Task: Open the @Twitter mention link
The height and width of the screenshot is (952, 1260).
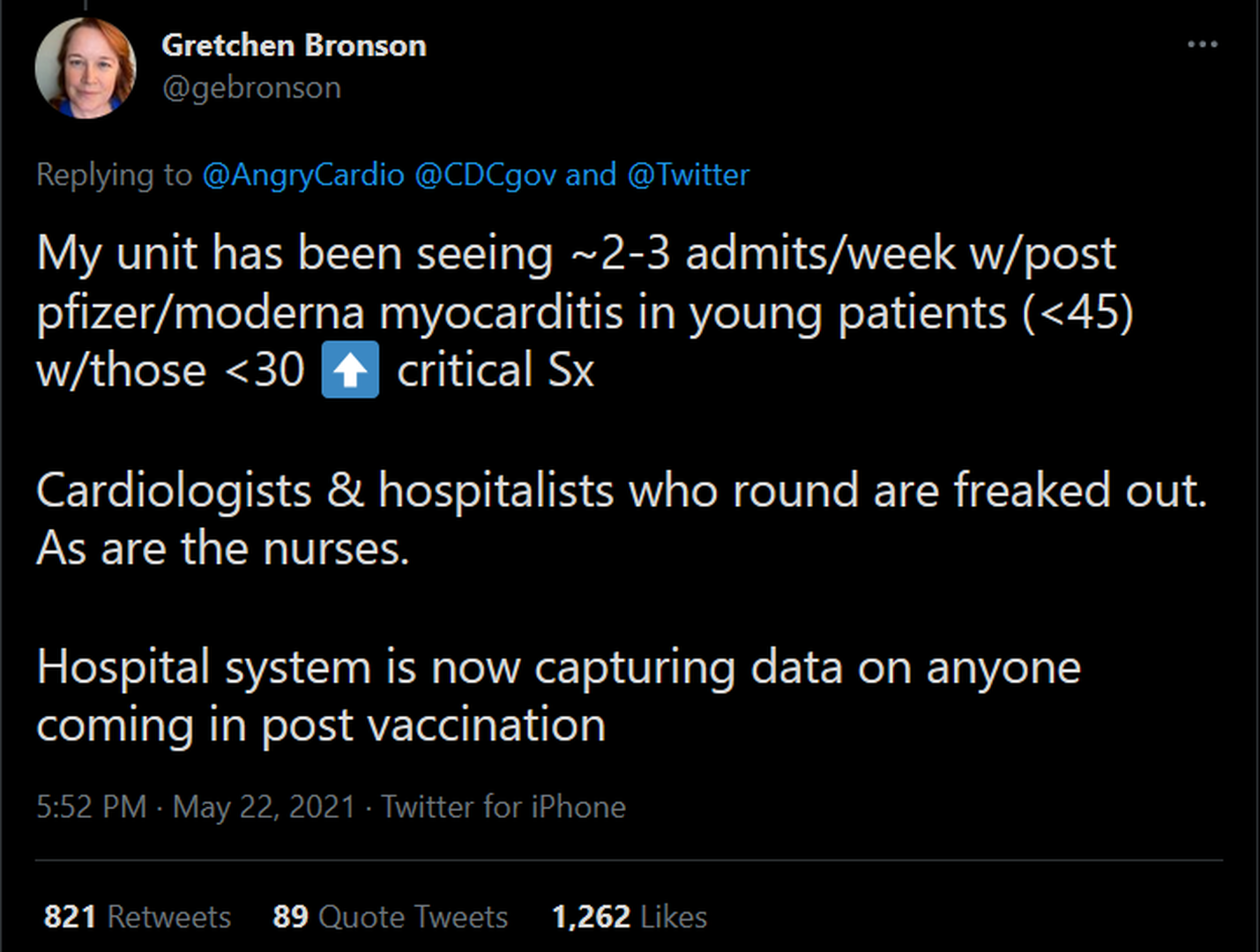Action: click(x=688, y=175)
